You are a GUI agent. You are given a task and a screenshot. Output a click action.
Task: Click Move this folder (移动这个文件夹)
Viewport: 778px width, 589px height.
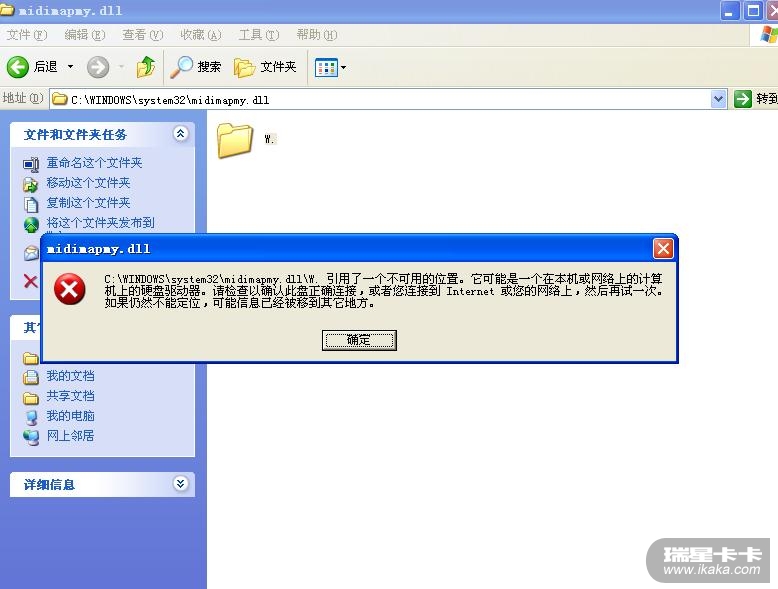pos(88,183)
